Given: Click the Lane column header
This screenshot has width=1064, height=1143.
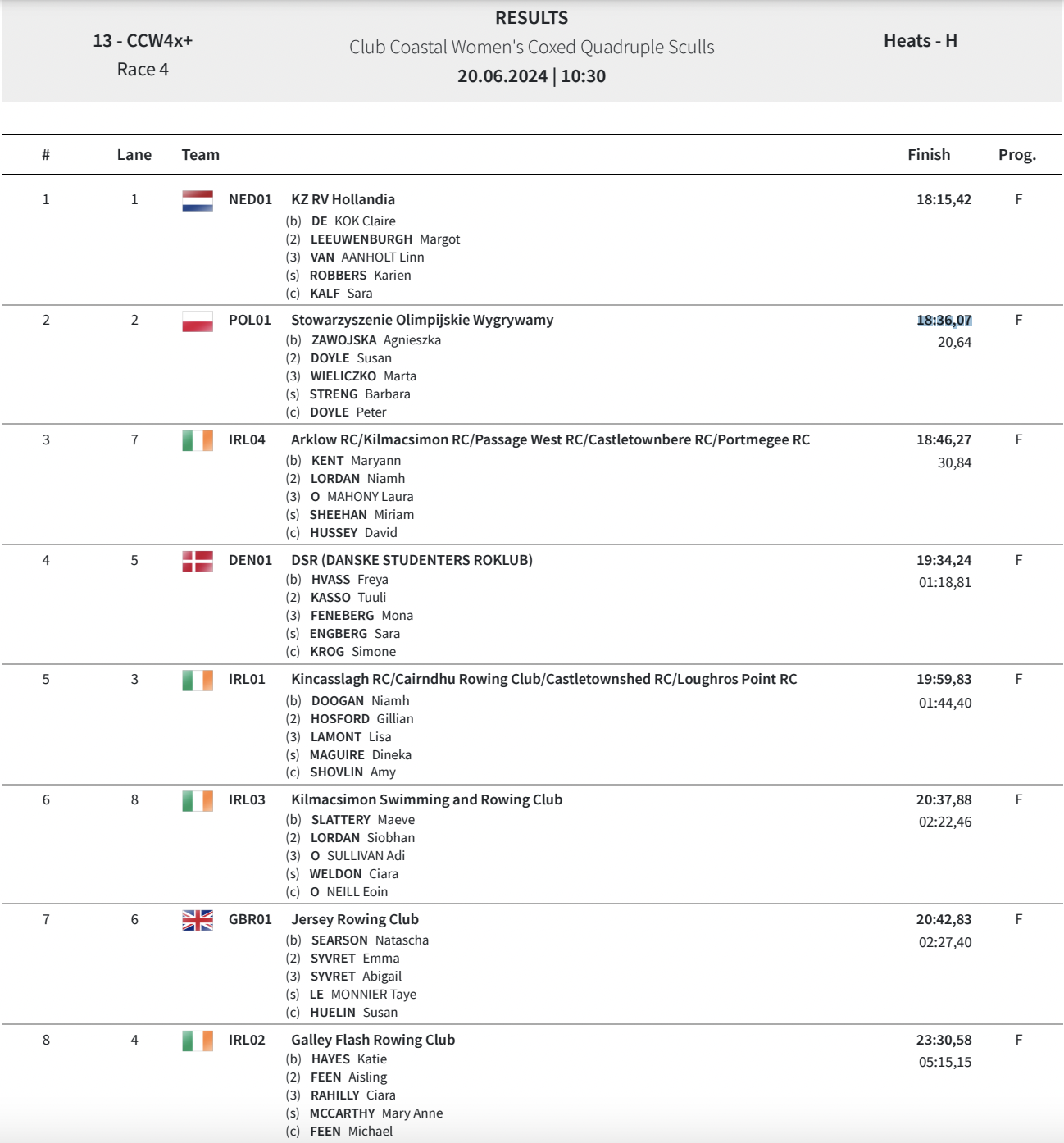Looking at the screenshot, I should (x=134, y=155).
